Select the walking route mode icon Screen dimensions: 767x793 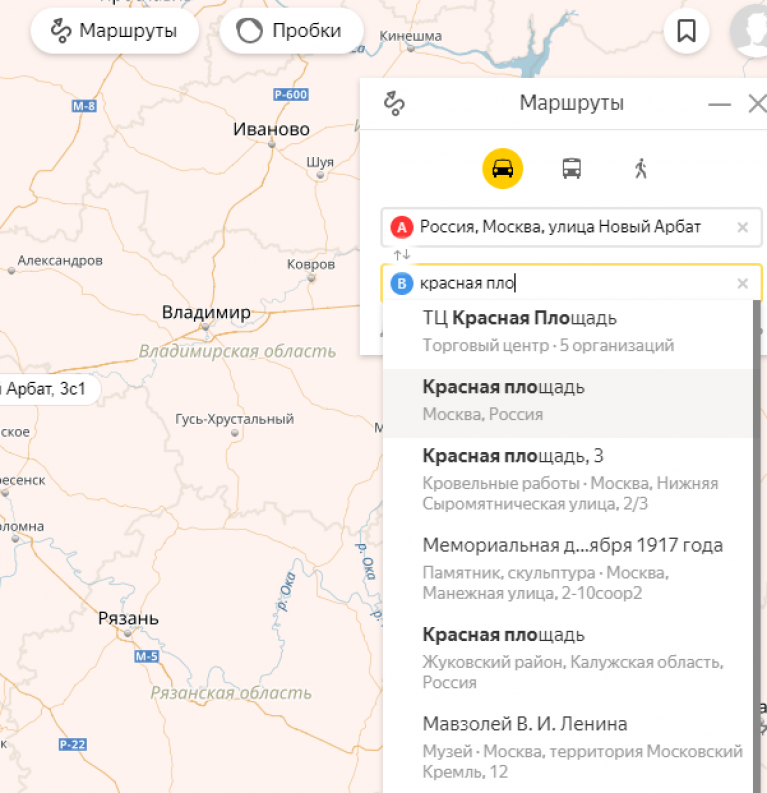(641, 168)
